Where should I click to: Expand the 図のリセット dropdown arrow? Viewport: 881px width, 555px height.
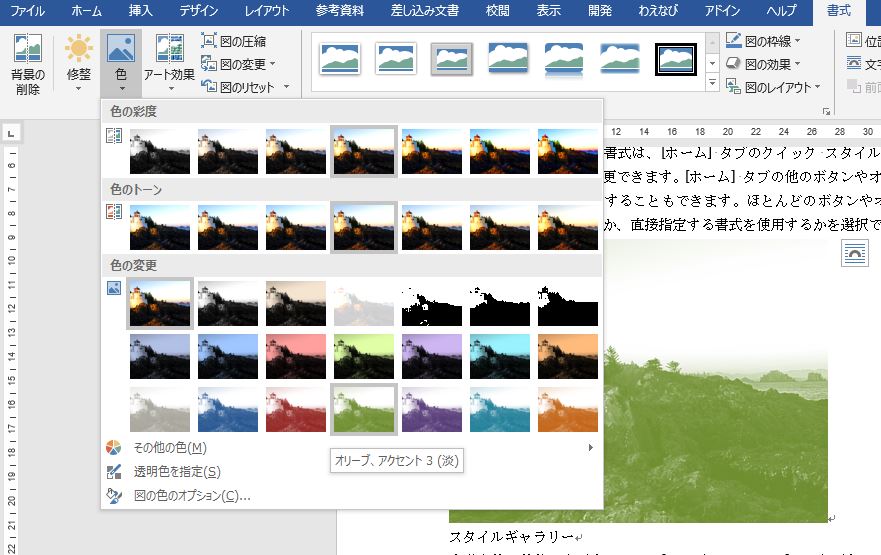tap(287, 87)
